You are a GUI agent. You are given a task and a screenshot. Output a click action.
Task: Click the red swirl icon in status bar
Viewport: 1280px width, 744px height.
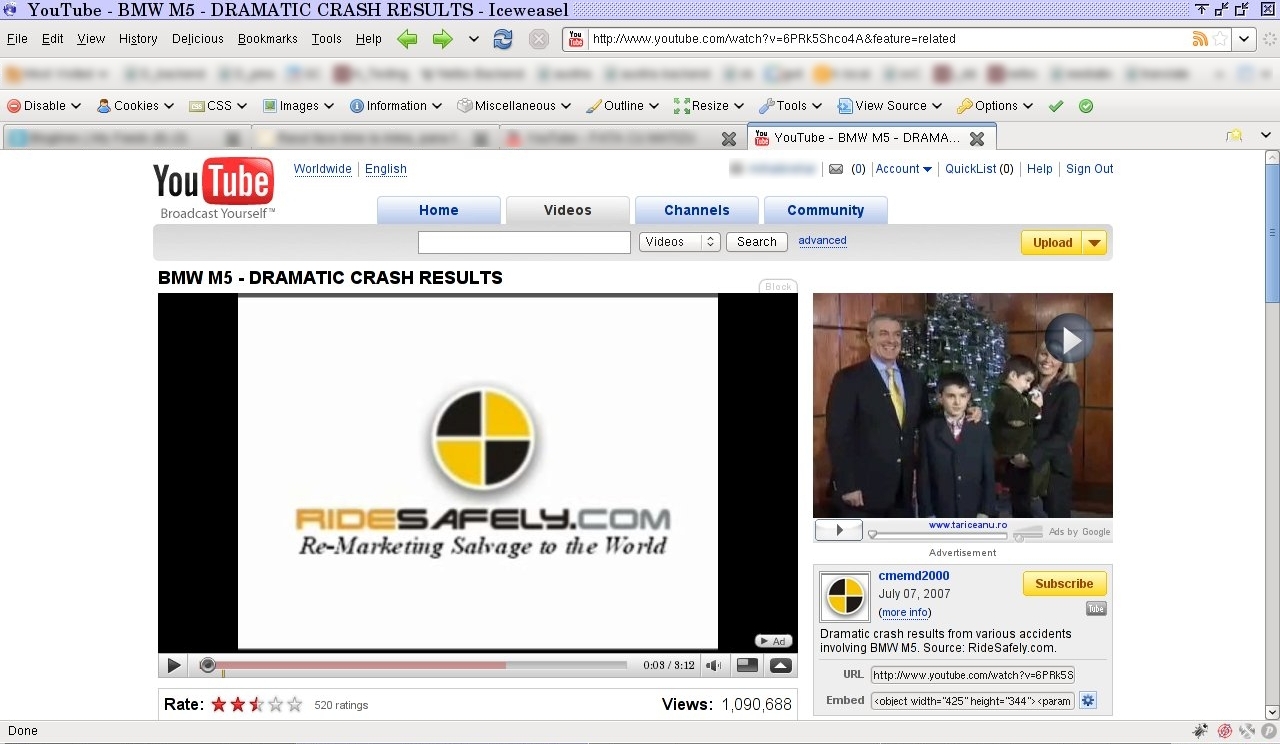pos(1224,731)
